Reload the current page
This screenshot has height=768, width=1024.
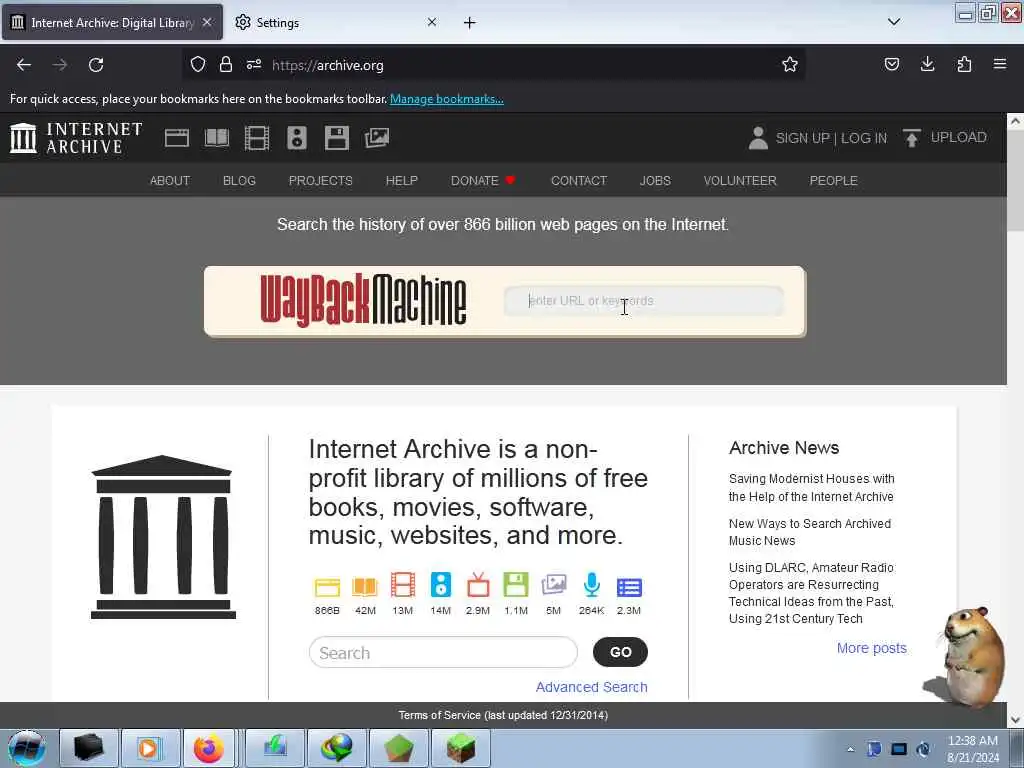[96, 65]
